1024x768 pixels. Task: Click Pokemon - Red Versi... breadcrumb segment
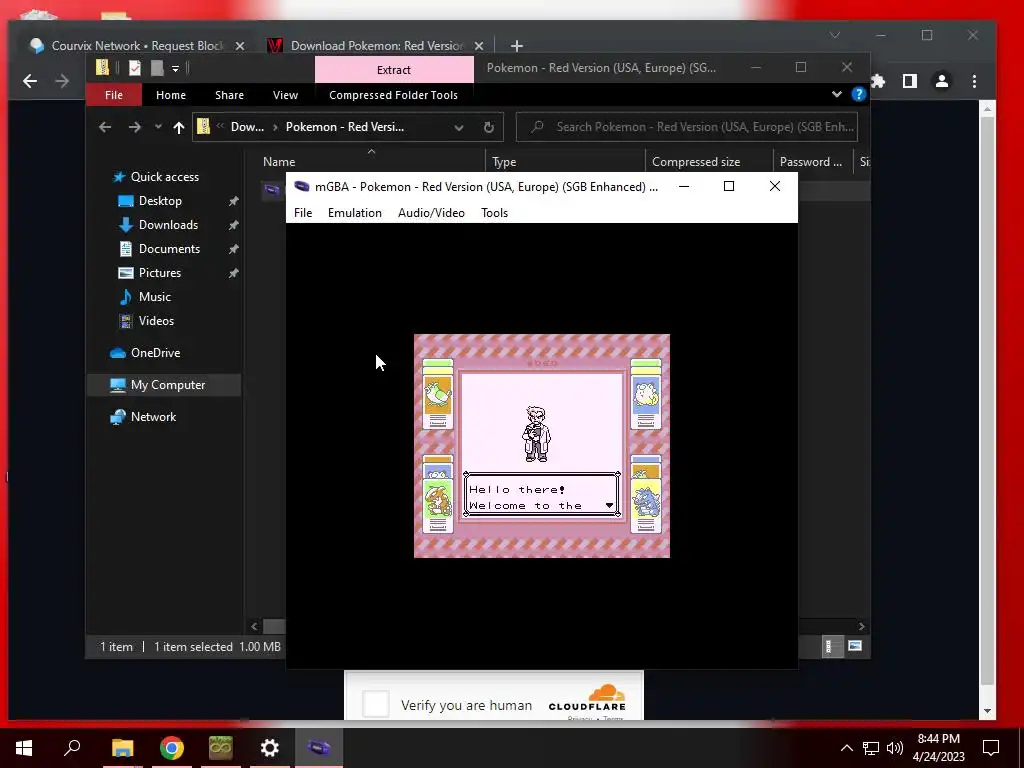[344, 127]
